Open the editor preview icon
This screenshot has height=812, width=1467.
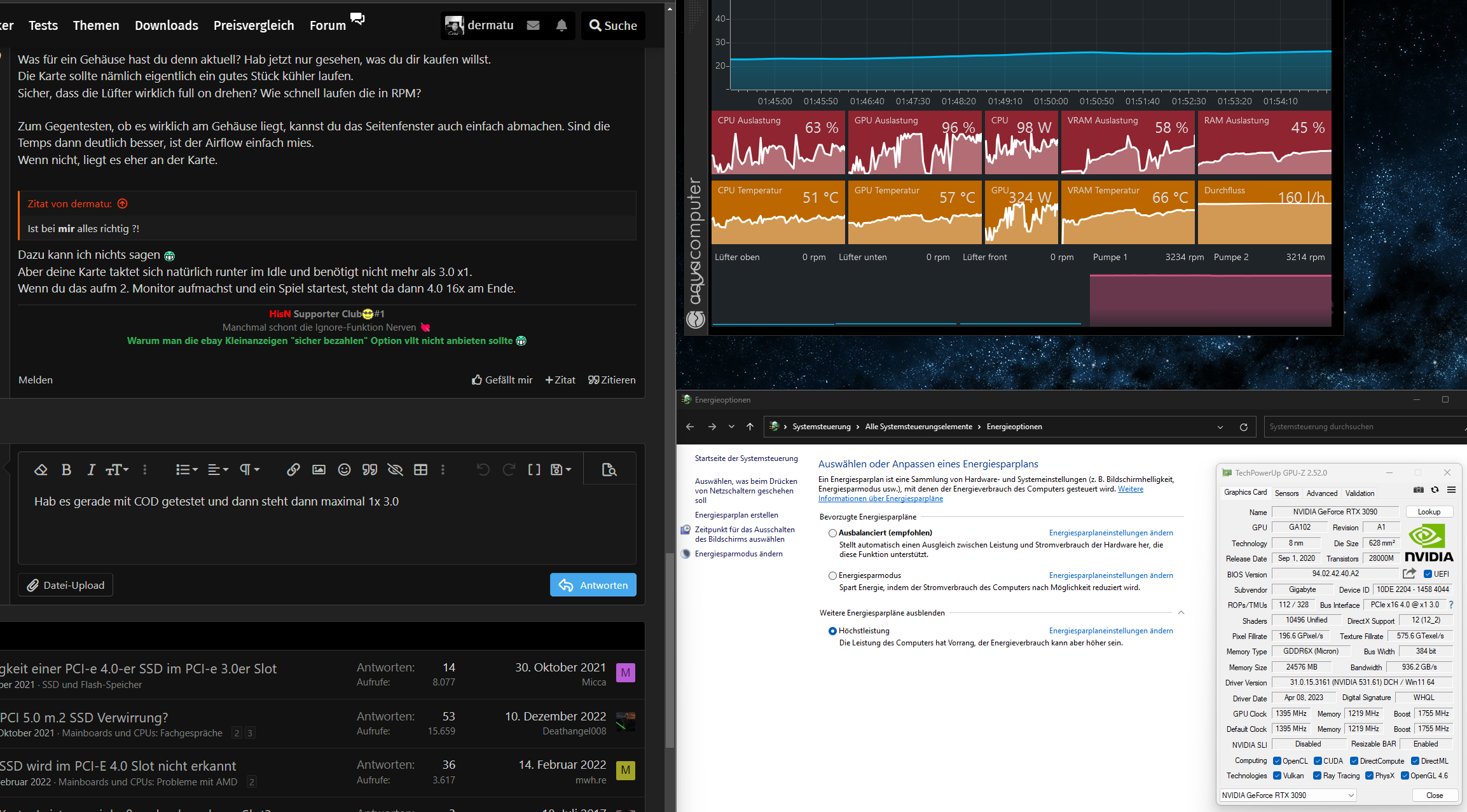609,470
